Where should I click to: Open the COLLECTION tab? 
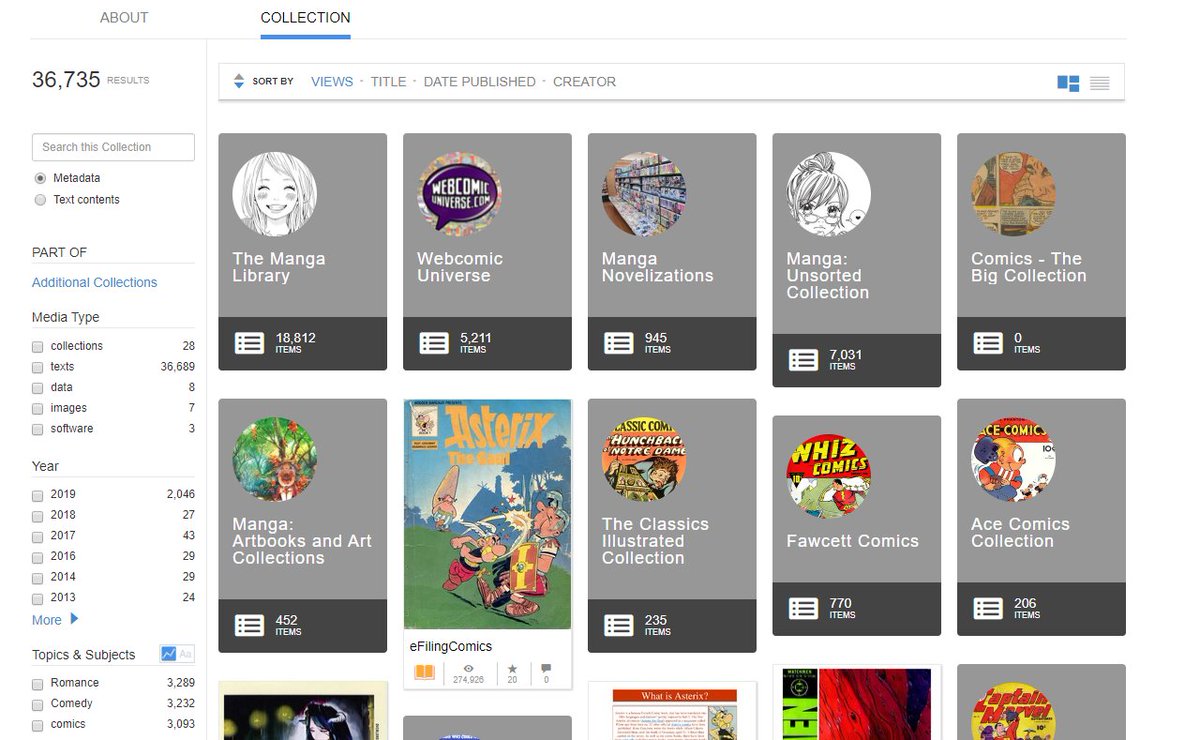305,18
